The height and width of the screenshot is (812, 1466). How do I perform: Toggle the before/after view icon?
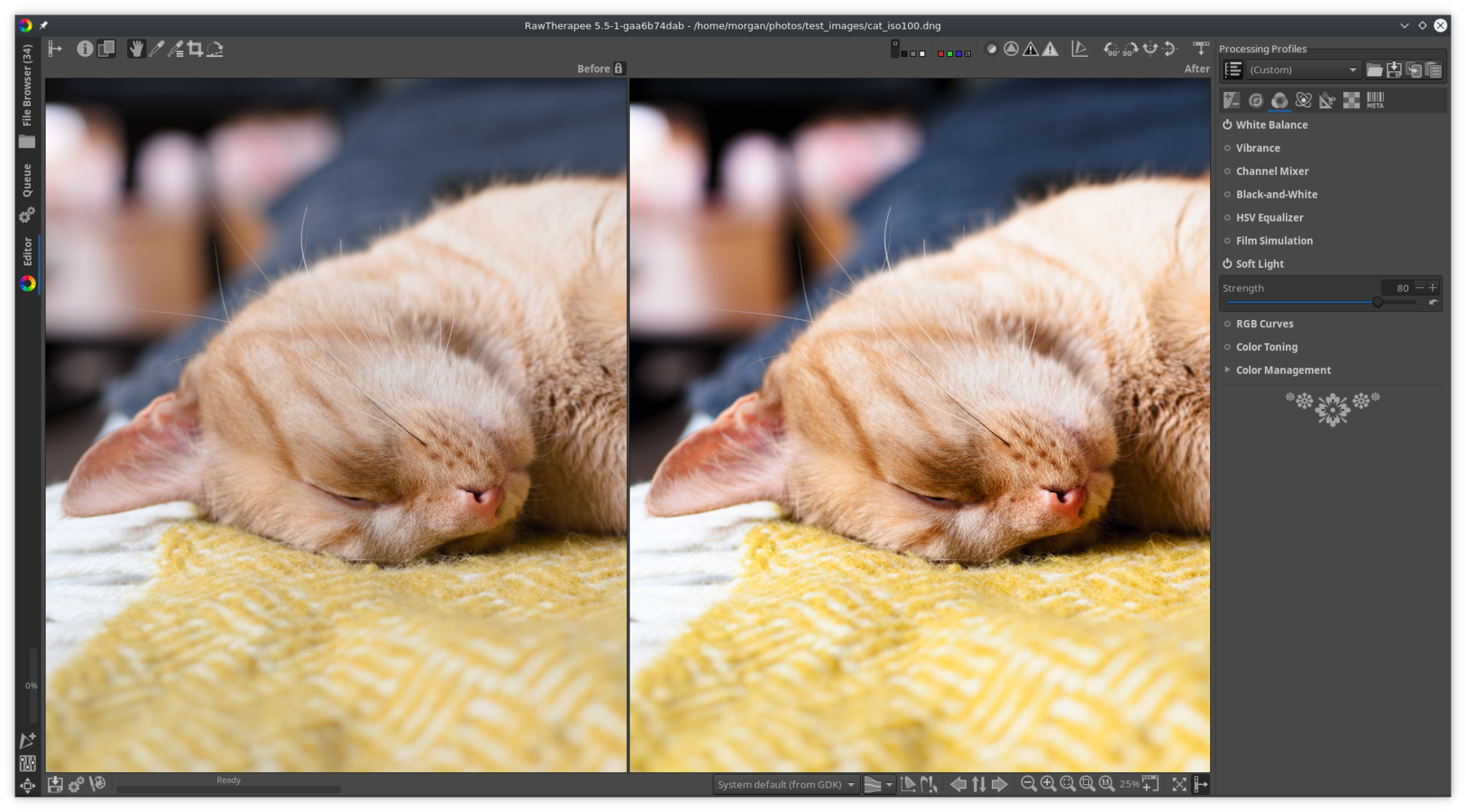pyautogui.click(x=106, y=49)
